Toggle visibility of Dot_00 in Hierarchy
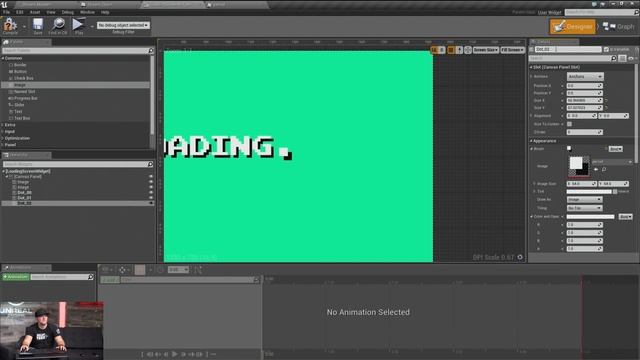This screenshot has height=360, width=640. click(151, 193)
